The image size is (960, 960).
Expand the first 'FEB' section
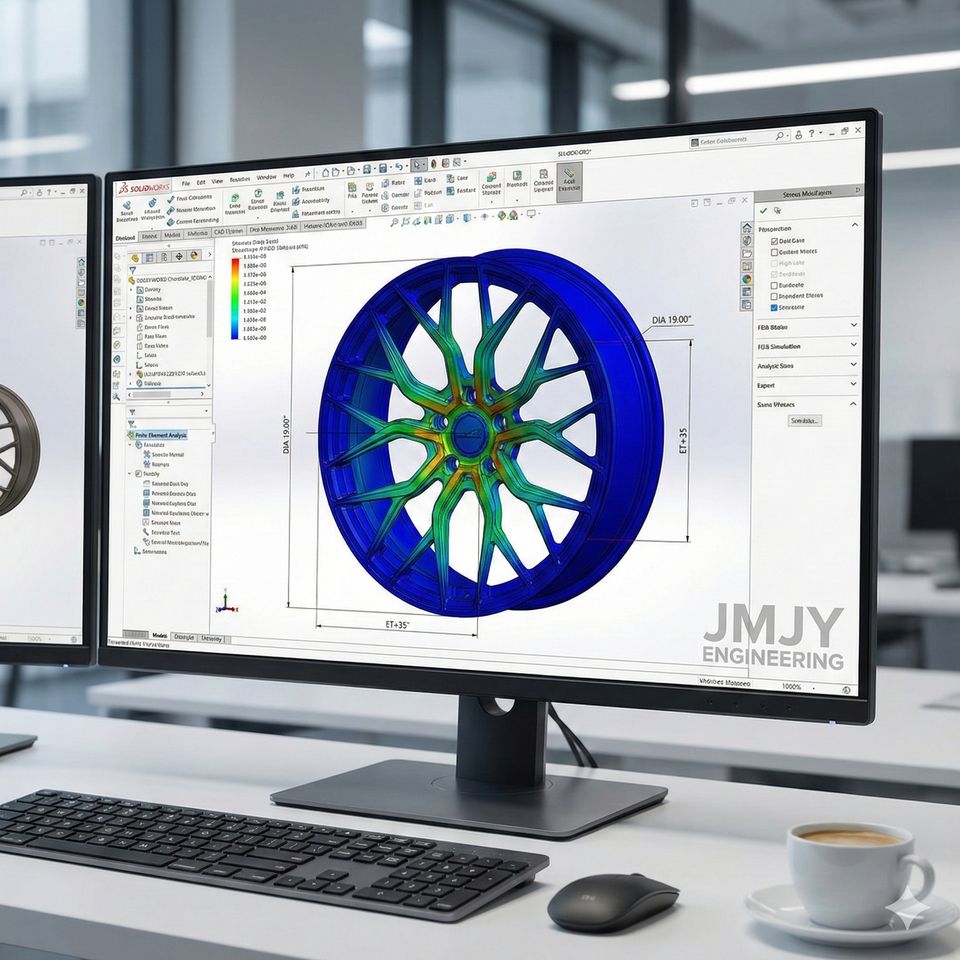point(854,326)
